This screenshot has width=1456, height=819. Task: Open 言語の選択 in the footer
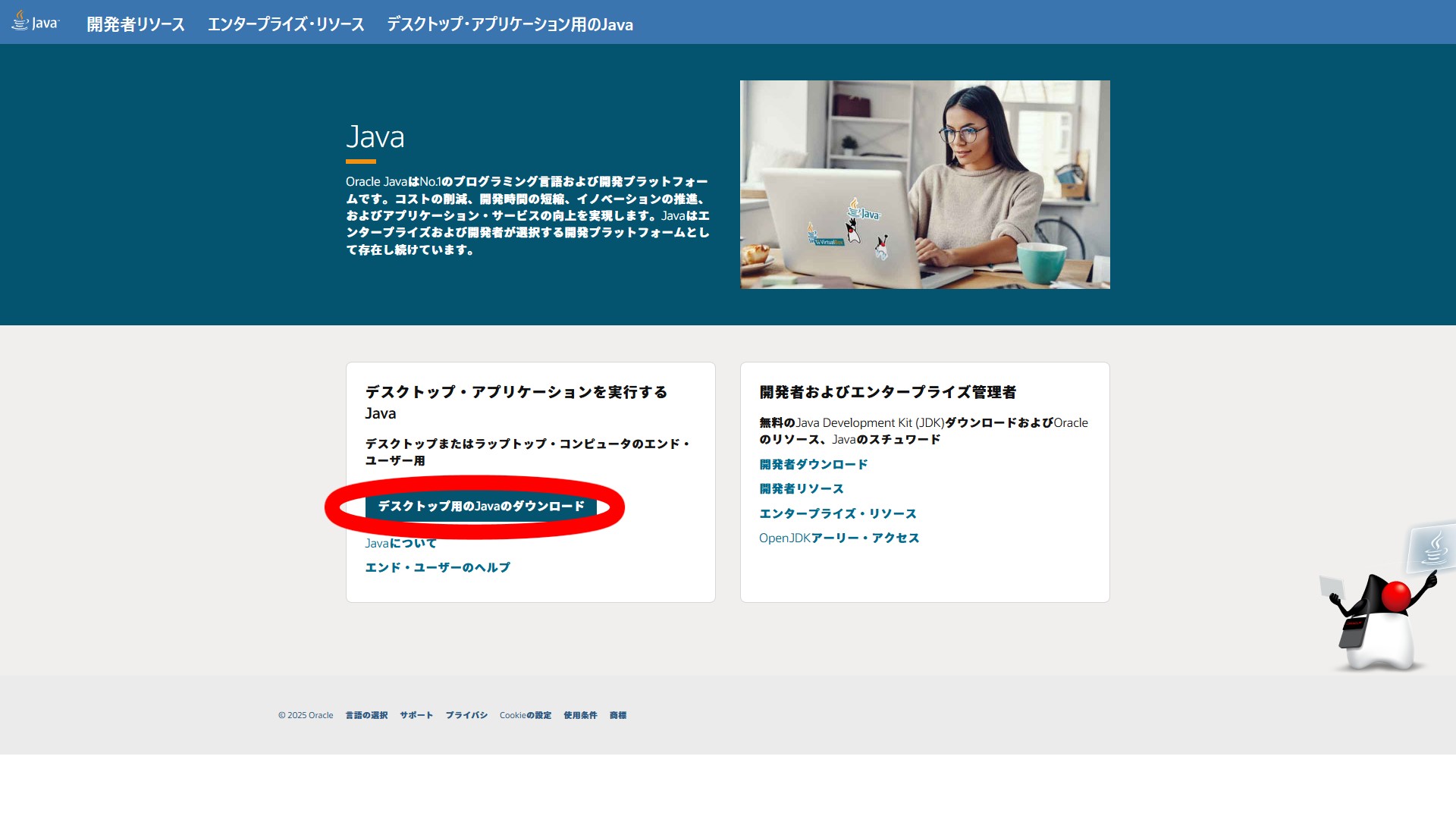[366, 715]
